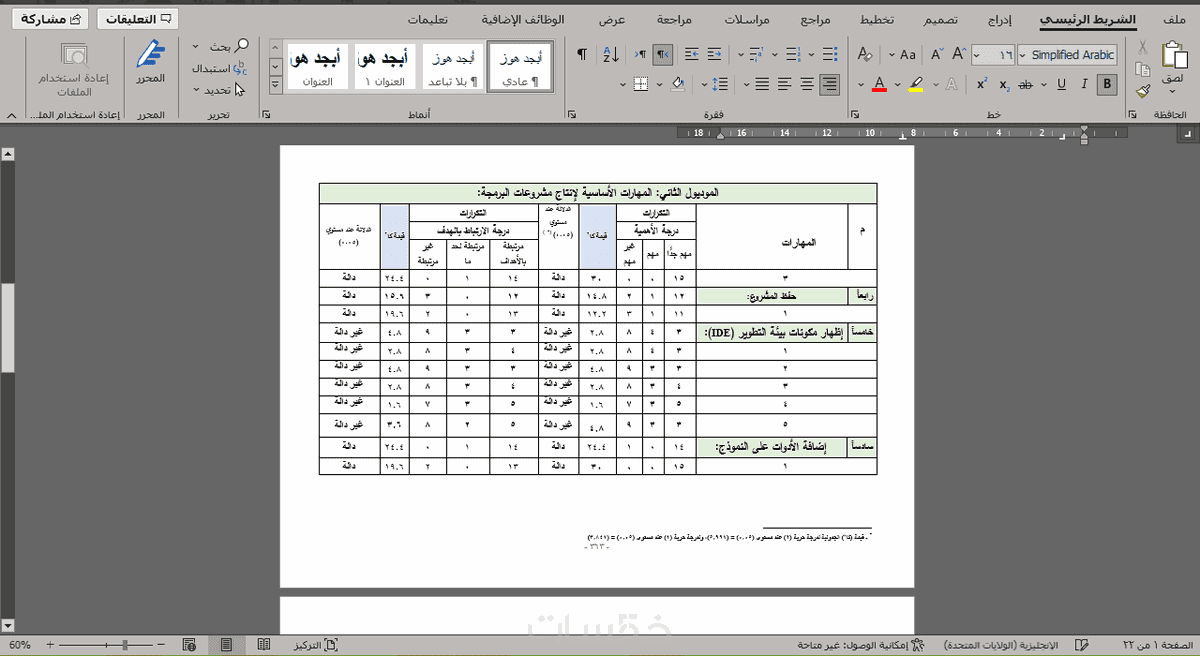Open the underline style dropdown arrow
1200x656 pixels.
click(x=1045, y=84)
